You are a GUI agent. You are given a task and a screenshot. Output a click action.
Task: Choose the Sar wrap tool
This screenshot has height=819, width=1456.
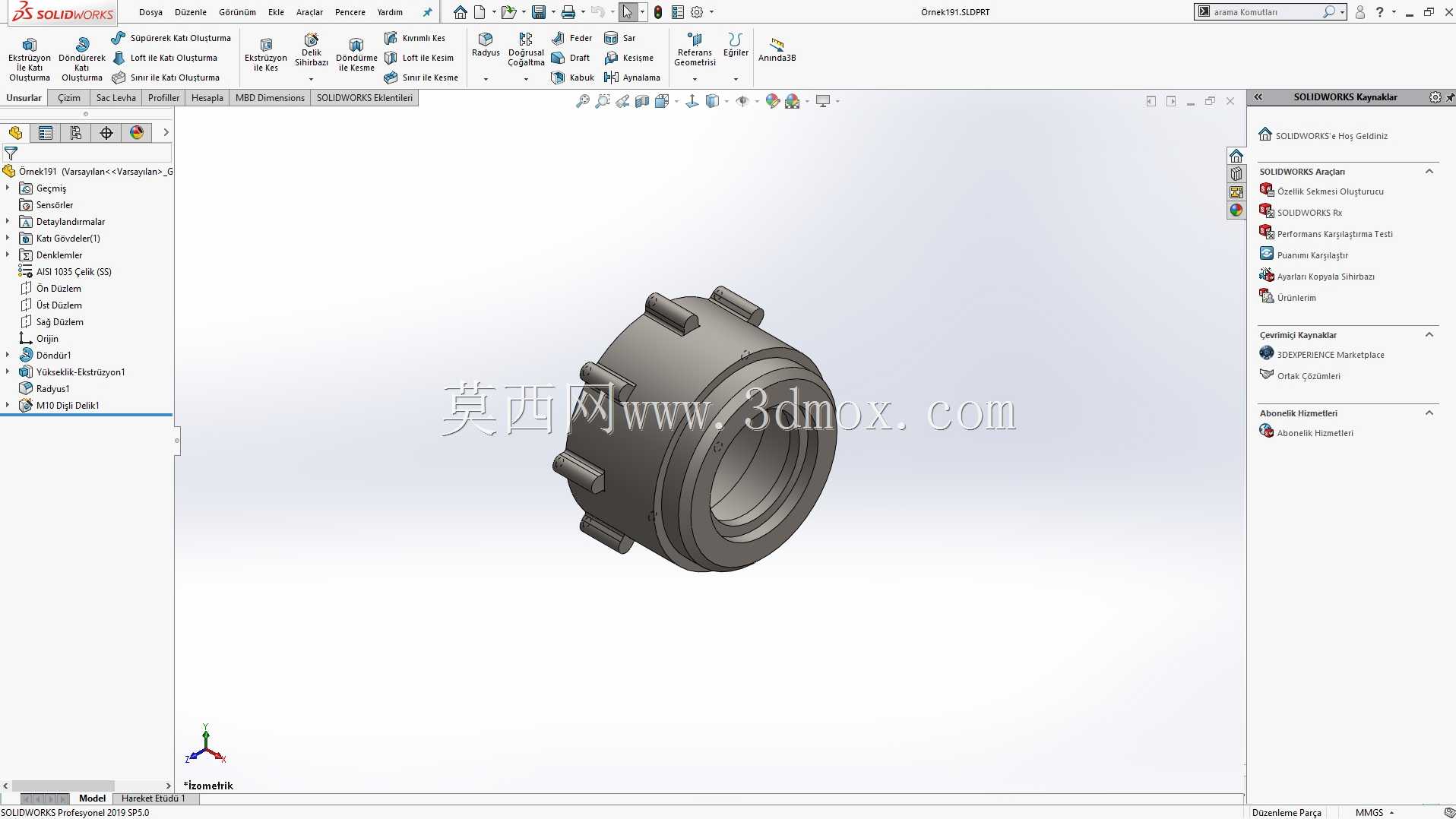tap(620, 38)
